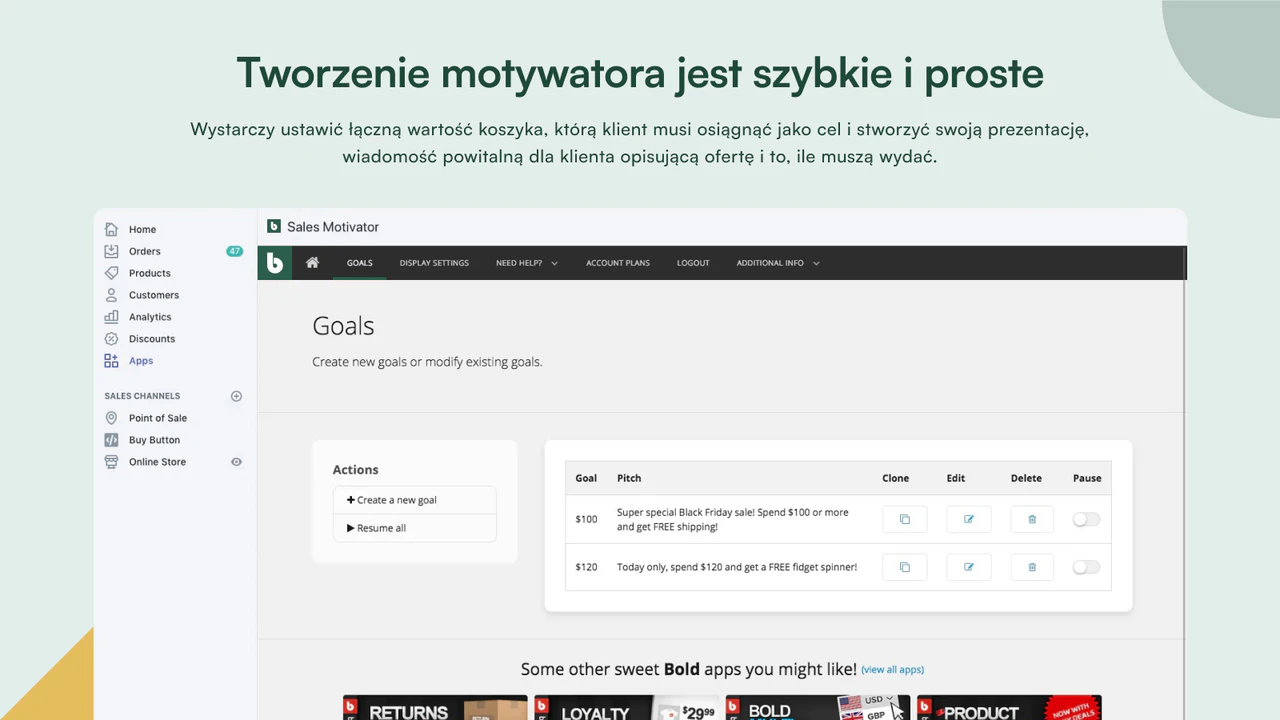Click the home icon in app navbar
This screenshot has width=1280, height=720.
[x=312, y=263]
